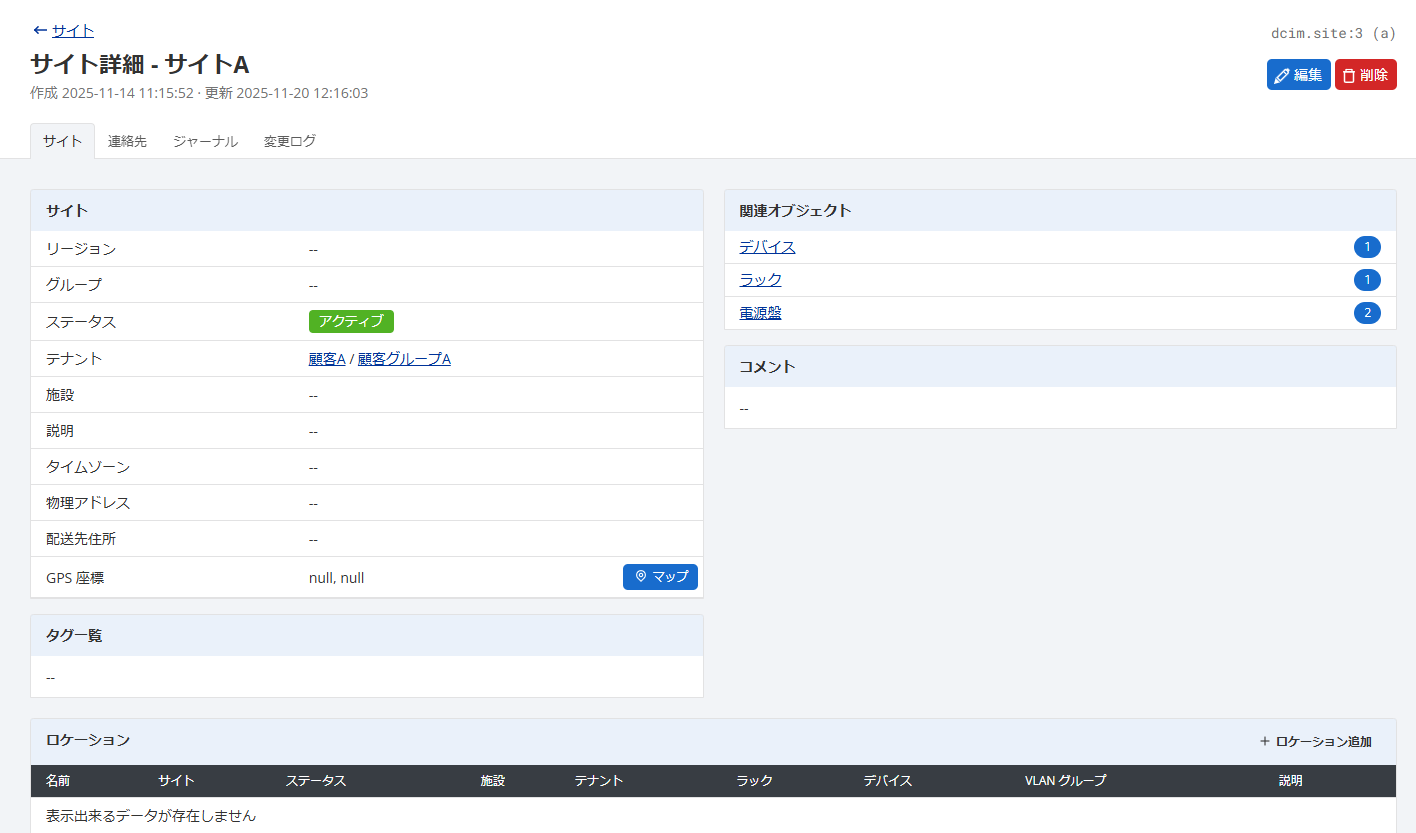Click the 電源盤 count badge showing 2

(x=1367, y=312)
